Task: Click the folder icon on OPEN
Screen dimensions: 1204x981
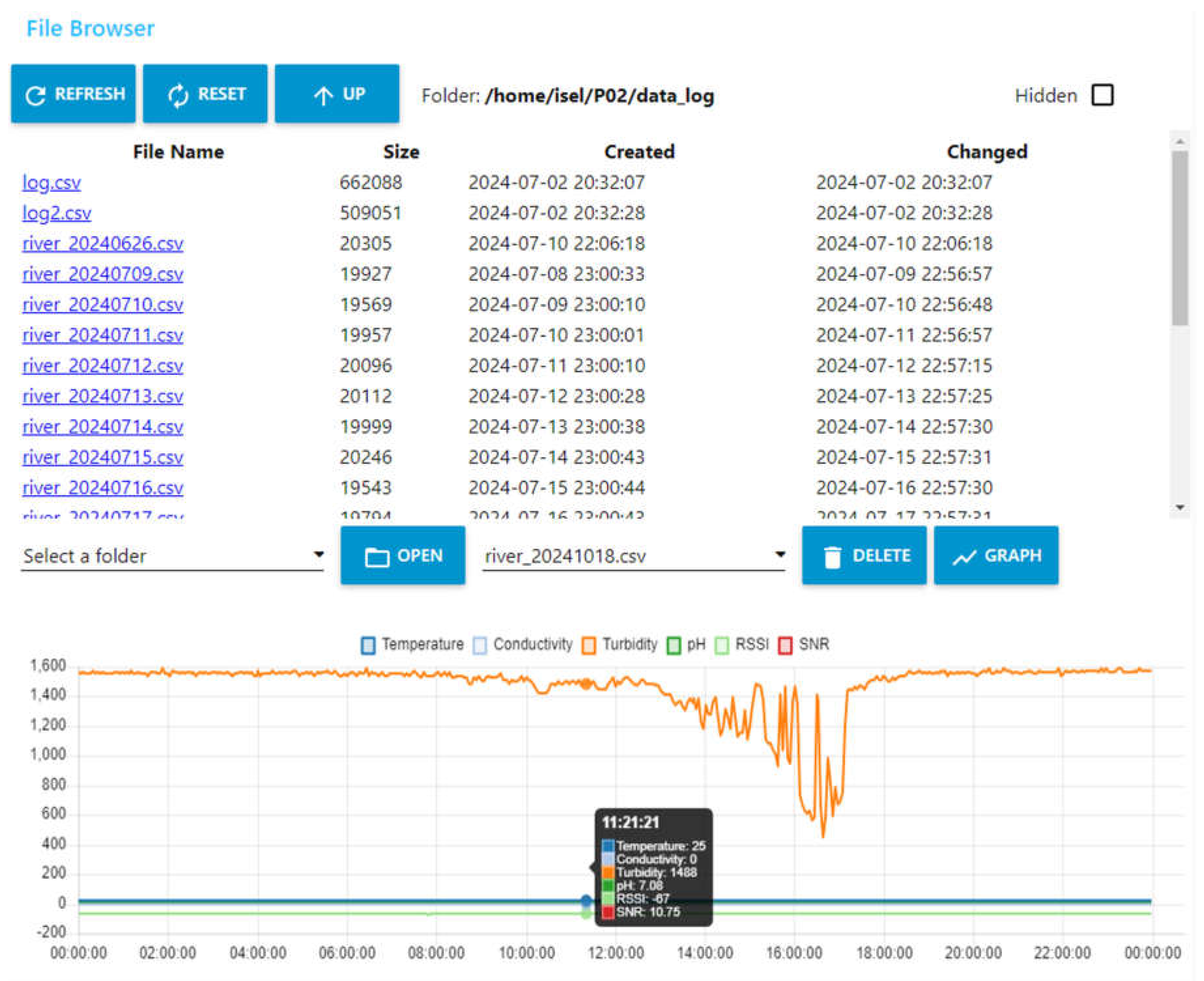Action: (x=377, y=557)
